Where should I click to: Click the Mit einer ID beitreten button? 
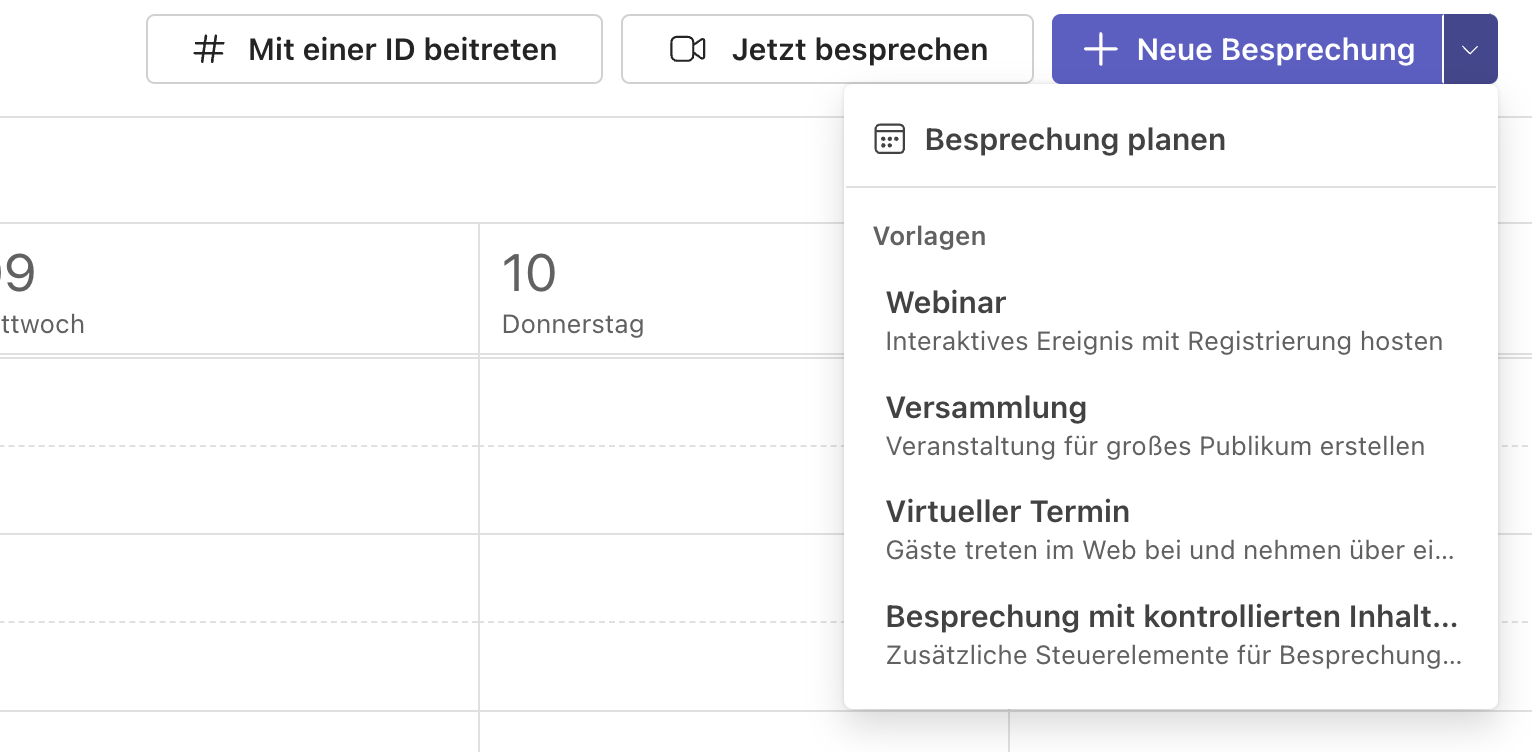tap(374, 49)
